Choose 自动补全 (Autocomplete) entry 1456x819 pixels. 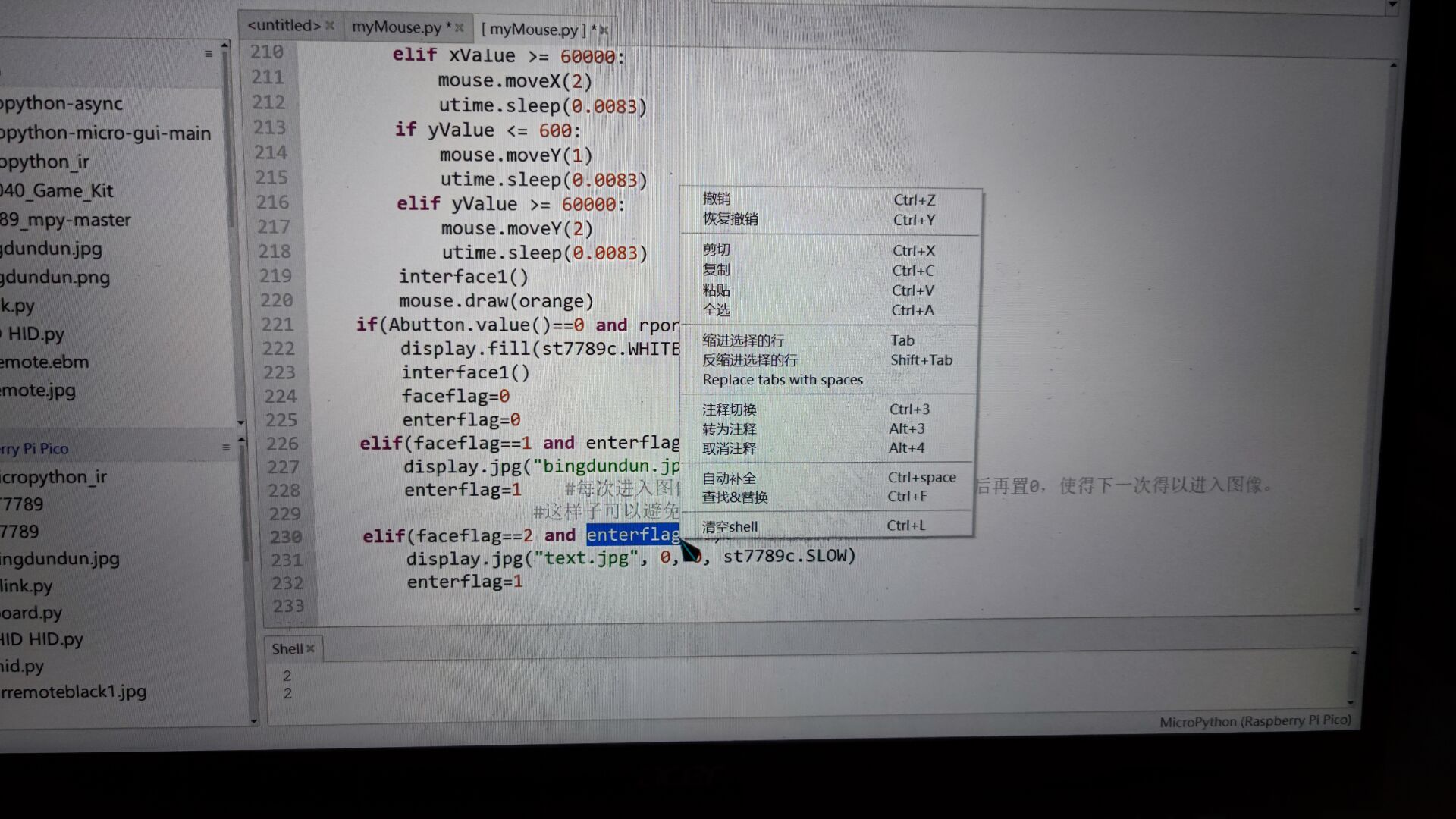click(827, 478)
